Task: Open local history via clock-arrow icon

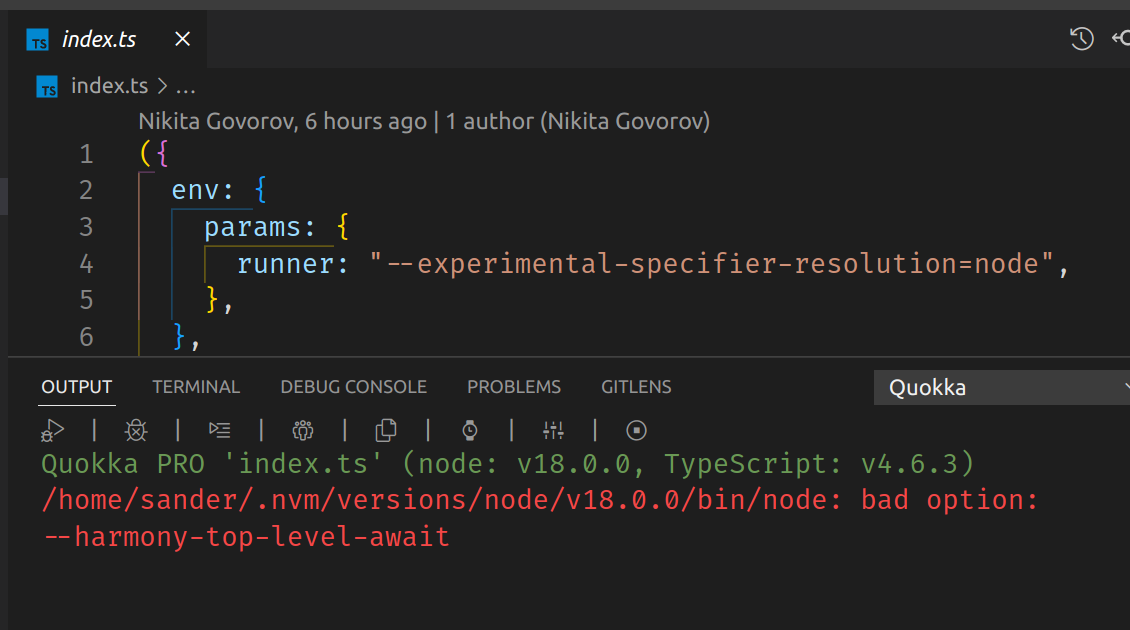Action: click(x=1081, y=38)
